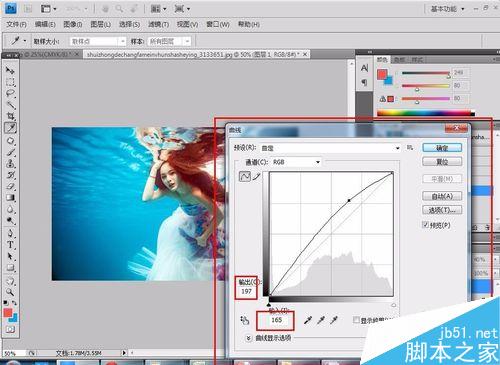500x365 pixels.
Task: Select the History Brush tool
Action: (10, 175)
